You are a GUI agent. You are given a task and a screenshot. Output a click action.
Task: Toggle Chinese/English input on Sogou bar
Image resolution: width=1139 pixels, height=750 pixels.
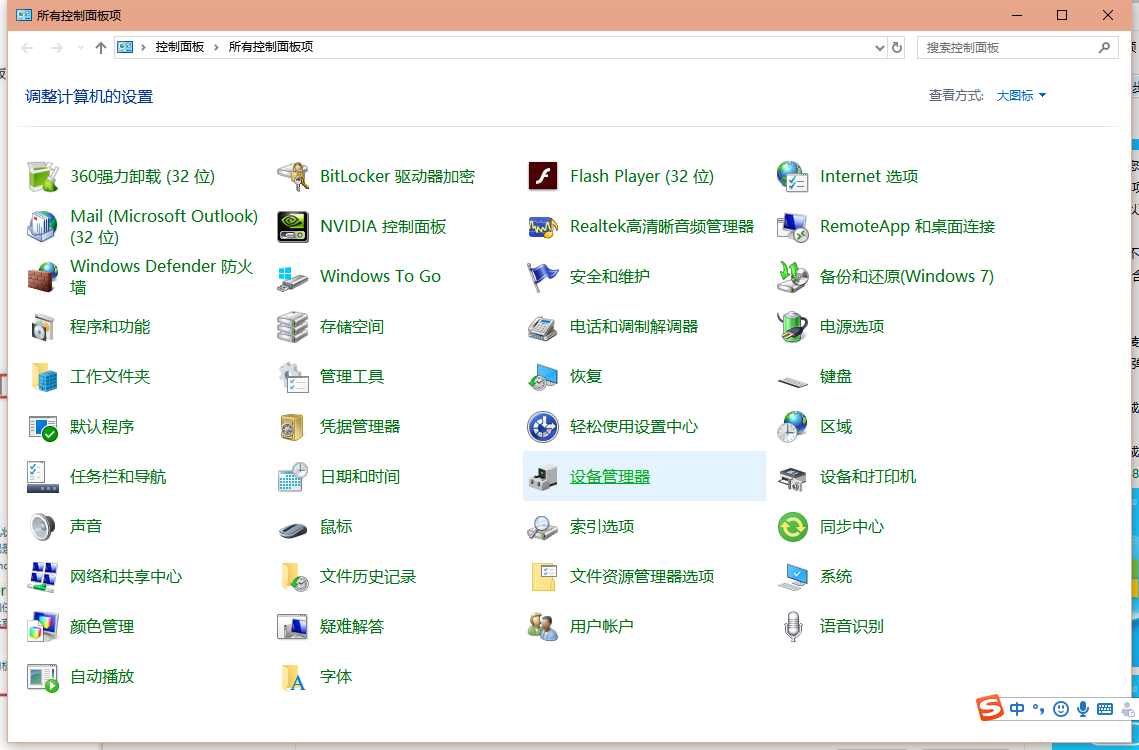(x=1016, y=708)
